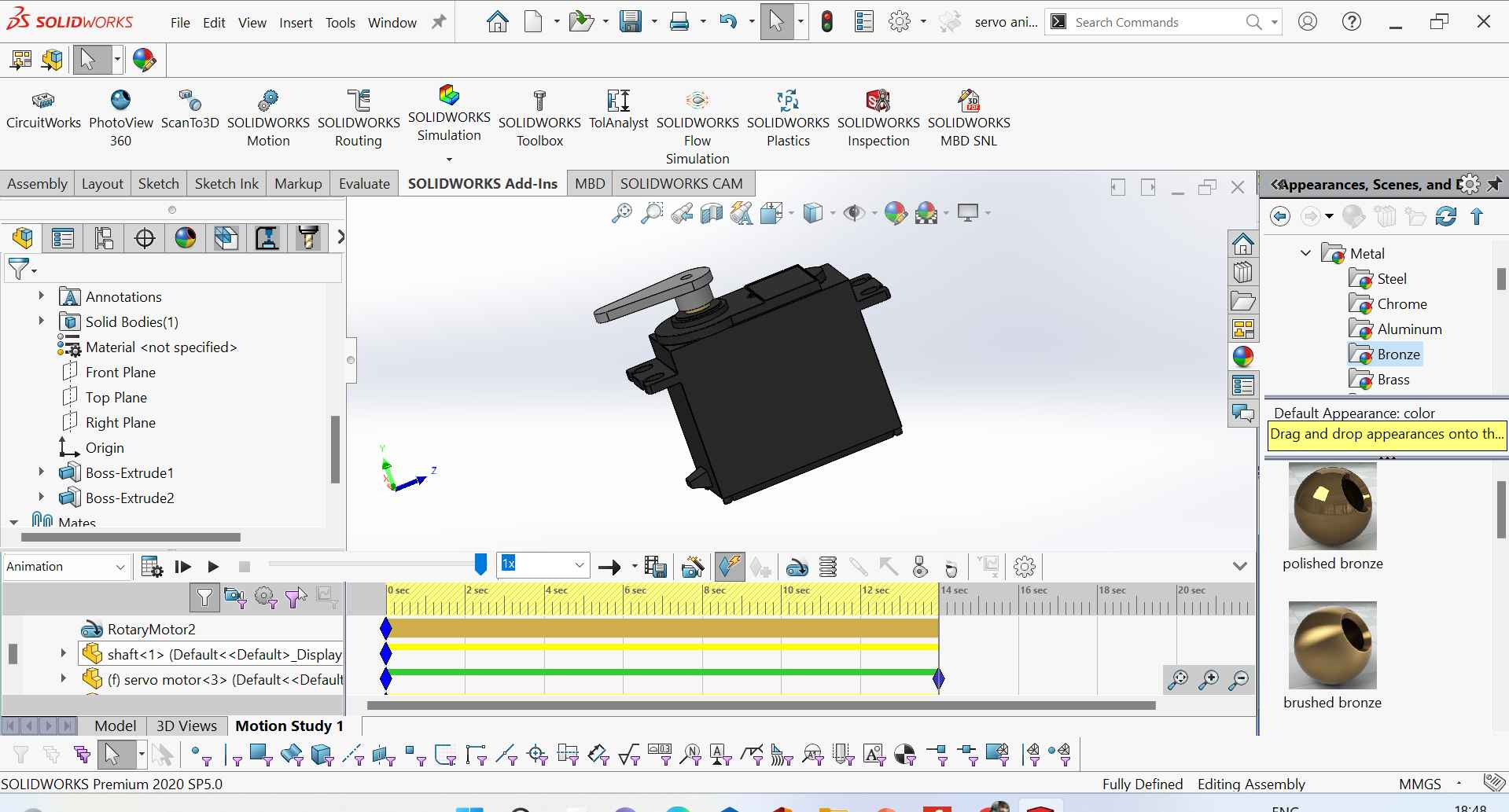The height and width of the screenshot is (812, 1509).
Task: Open the SOLIDWORKS Inspection add-in
Action: [878, 119]
